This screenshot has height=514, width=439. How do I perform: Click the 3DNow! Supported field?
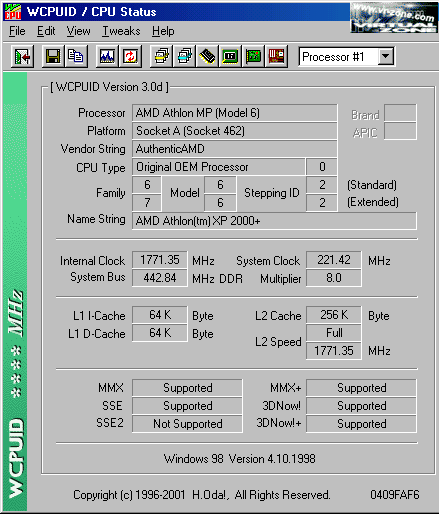click(x=361, y=406)
